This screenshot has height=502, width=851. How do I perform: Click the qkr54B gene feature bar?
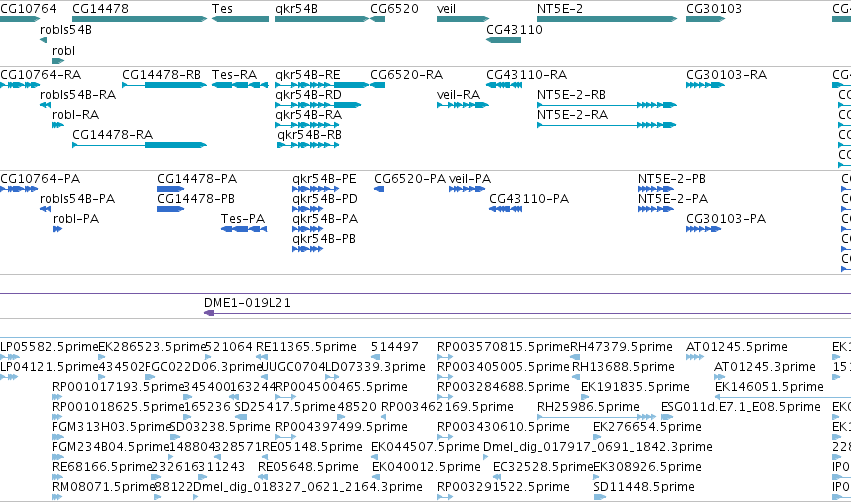(x=322, y=19)
